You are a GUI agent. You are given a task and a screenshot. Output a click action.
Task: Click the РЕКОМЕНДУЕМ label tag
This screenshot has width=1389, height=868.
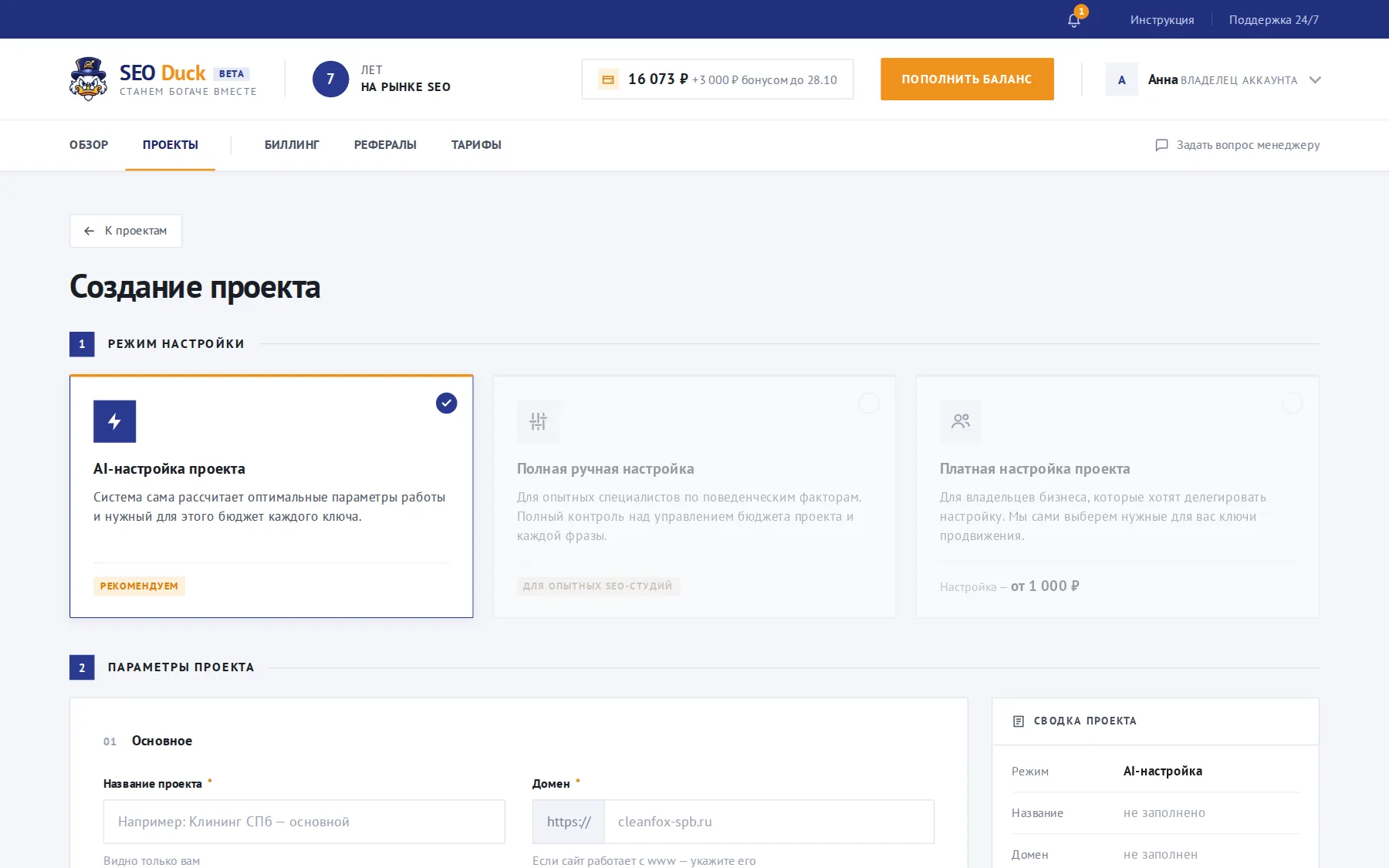coord(139,586)
